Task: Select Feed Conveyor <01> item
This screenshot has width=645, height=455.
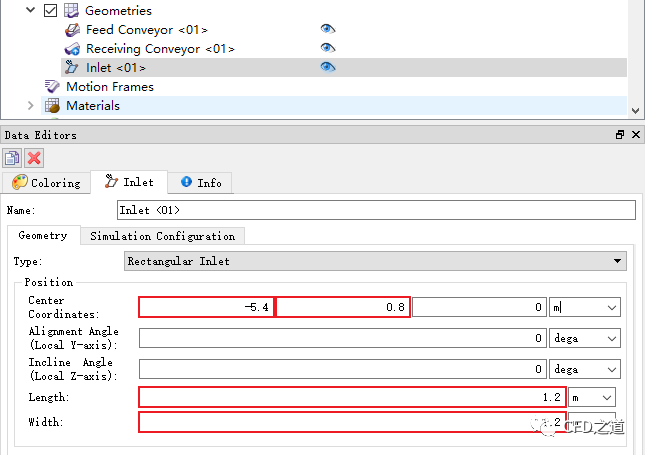Action: coord(146,30)
